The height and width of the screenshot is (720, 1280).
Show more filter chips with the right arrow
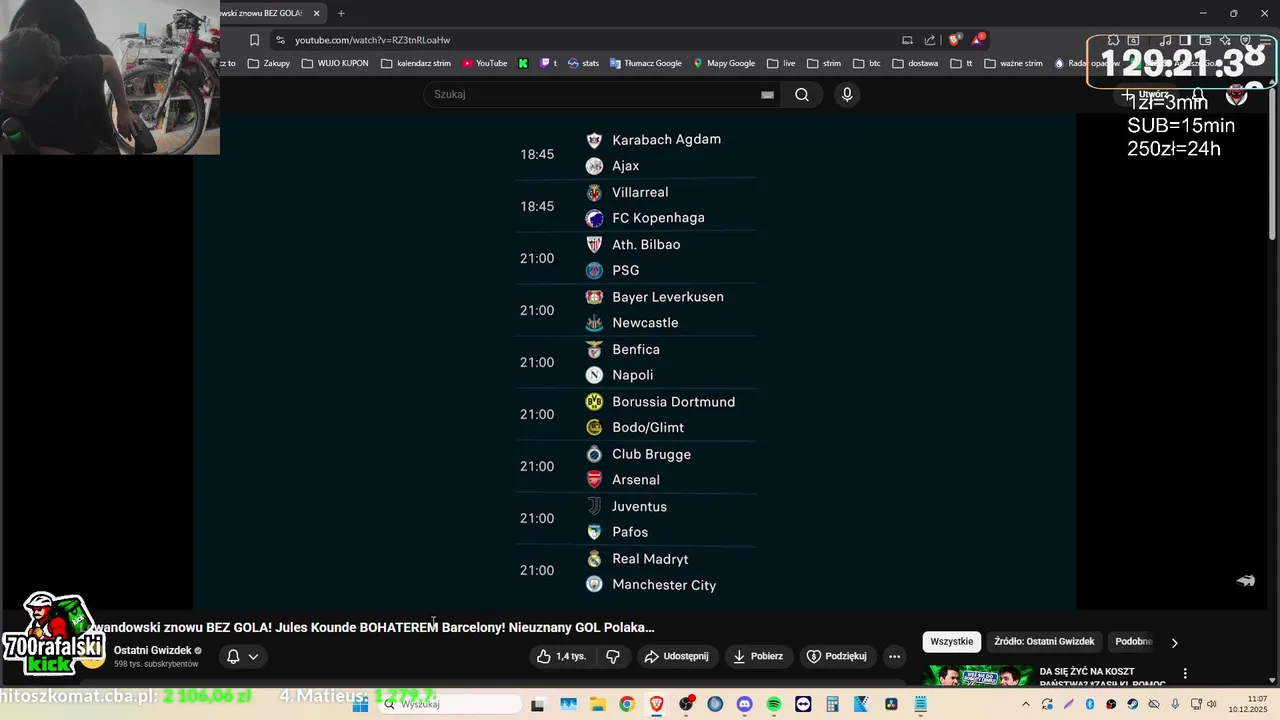click(x=1174, y=642)
